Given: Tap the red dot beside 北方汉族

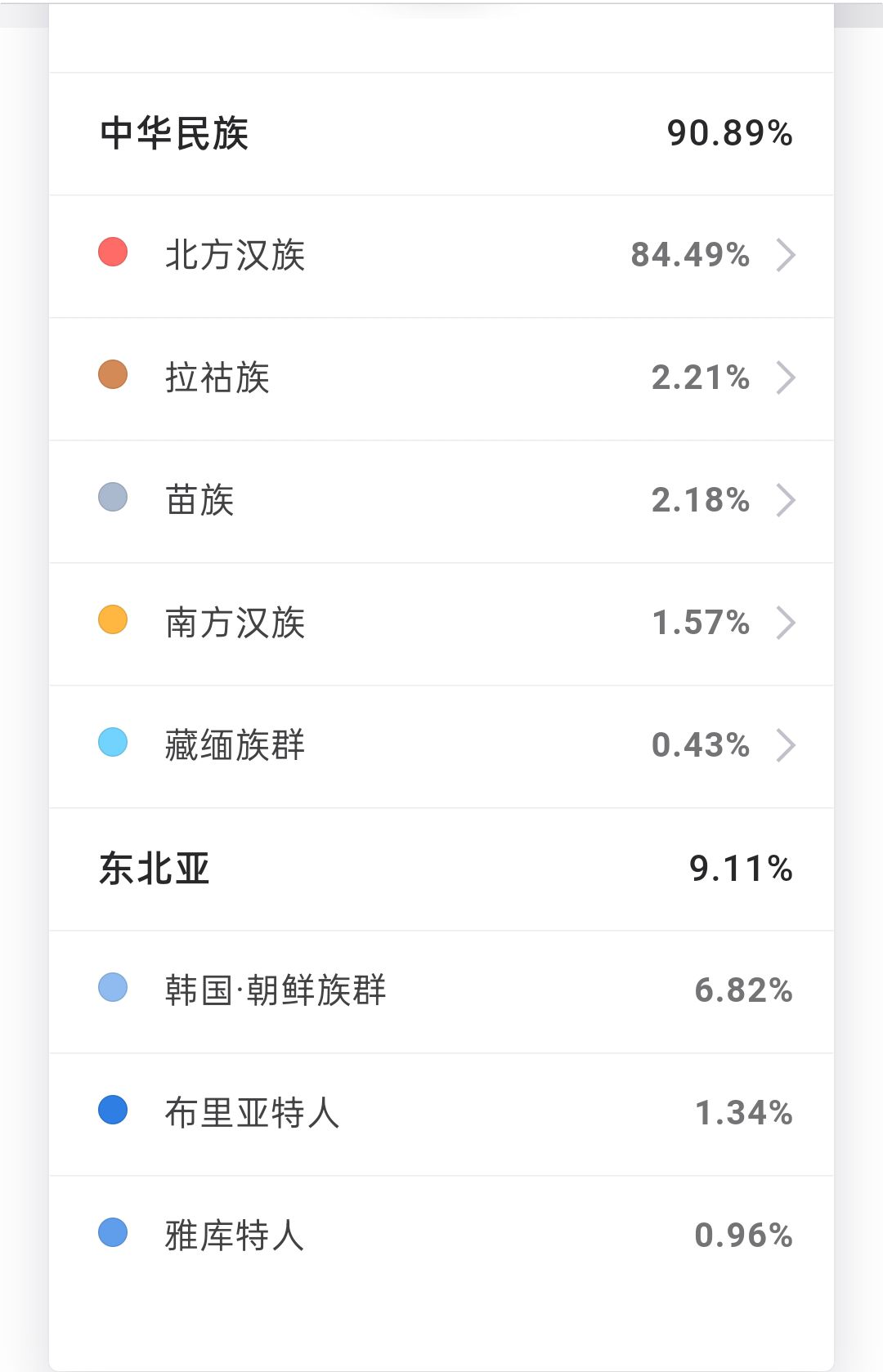Looking at the screenshot, I should pyautogui.click(x=113, y=252).
